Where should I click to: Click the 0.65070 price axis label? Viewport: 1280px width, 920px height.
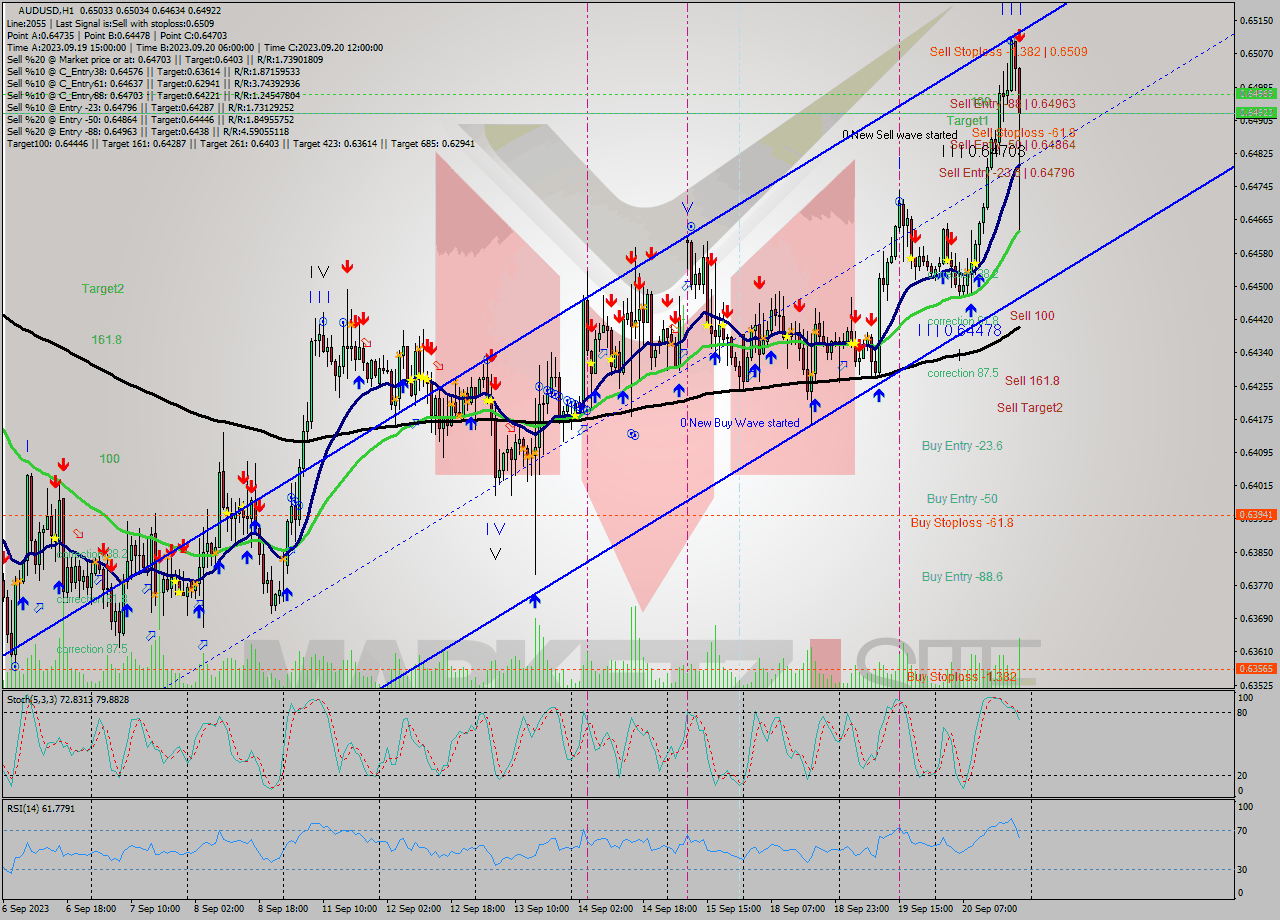(x=1256, y=53)
